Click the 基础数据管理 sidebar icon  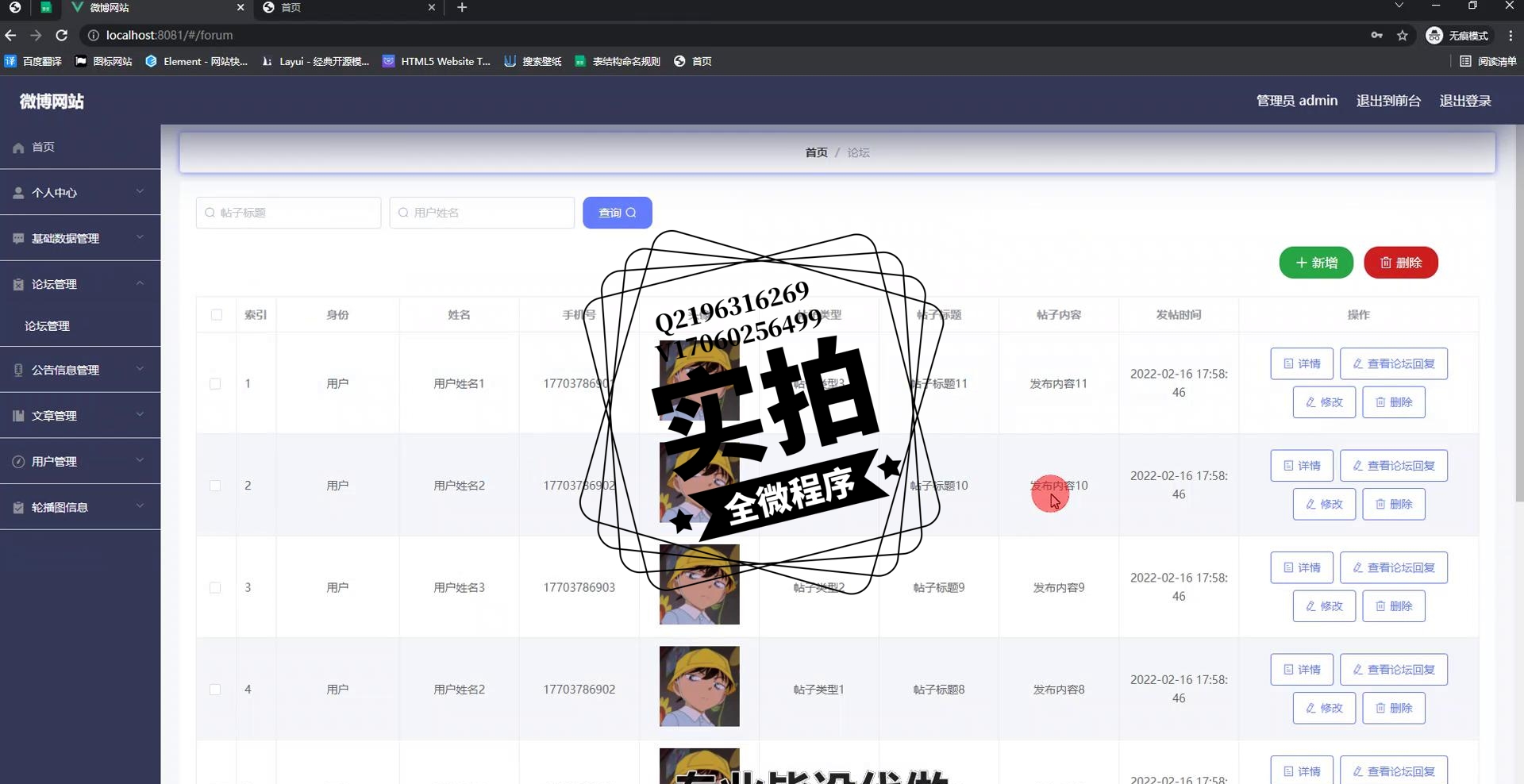coord(18,239)
